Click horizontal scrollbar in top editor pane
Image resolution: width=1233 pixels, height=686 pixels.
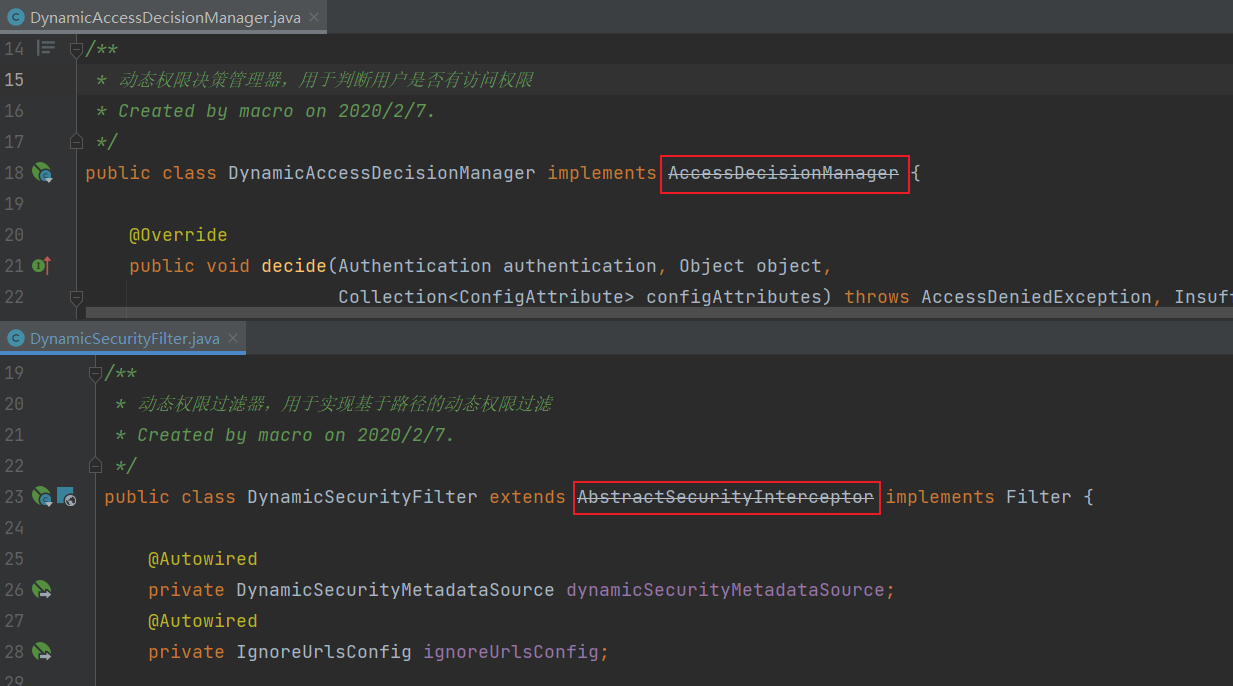(x=600, y=313)
